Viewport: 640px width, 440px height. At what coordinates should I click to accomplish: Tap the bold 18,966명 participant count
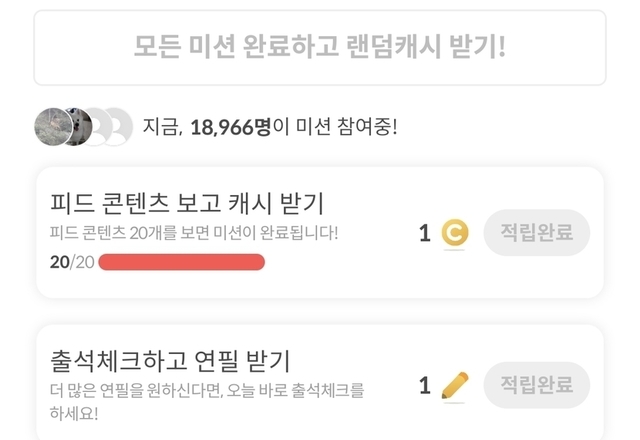[x=230, y=128]
